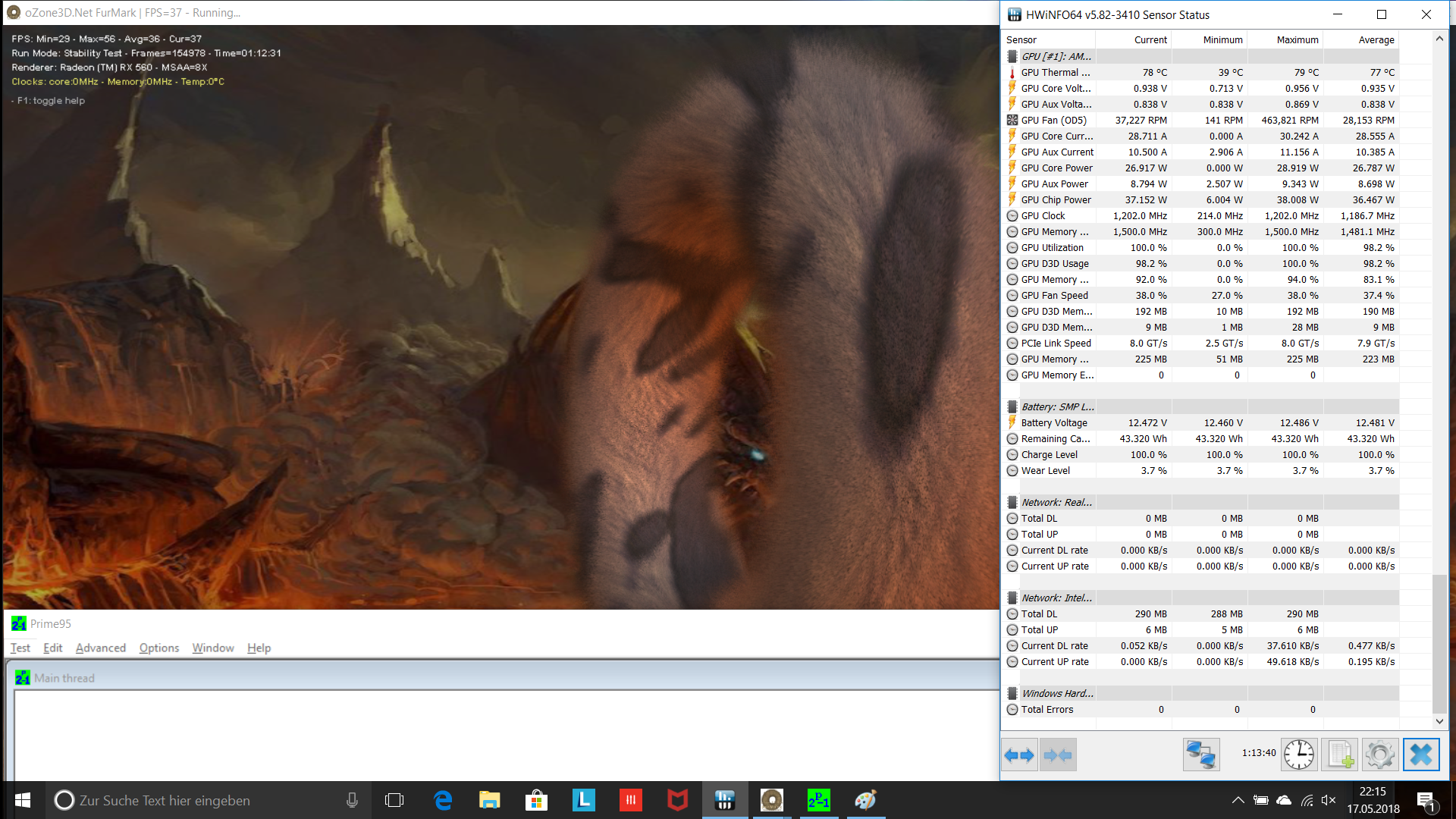The width and height of the screenshot is (1456, 819).
Task: Open the Prime95 Advanced menu
Action: [x=101, y=648]
